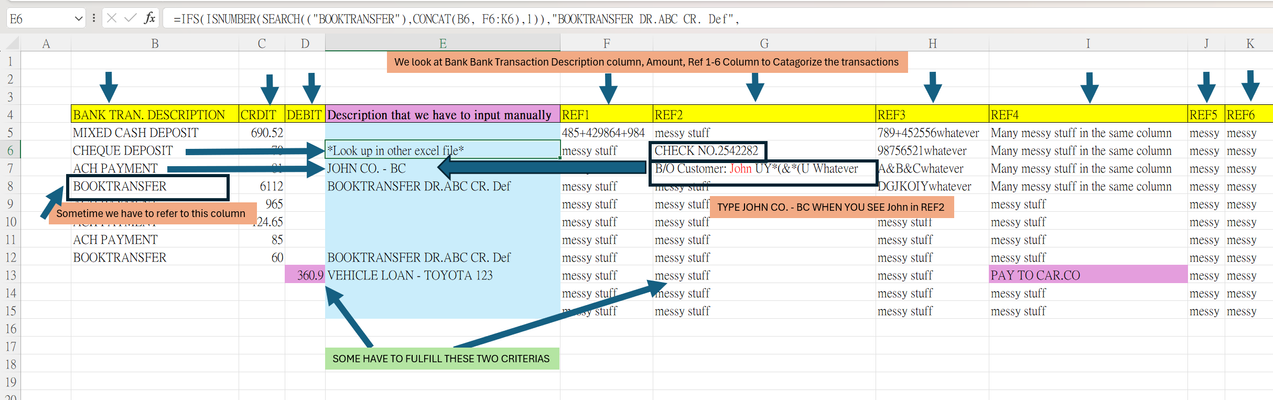Click the CHECK NO.2542282 boxed cell
This screenshot has height=400, width=1273.
709,151
